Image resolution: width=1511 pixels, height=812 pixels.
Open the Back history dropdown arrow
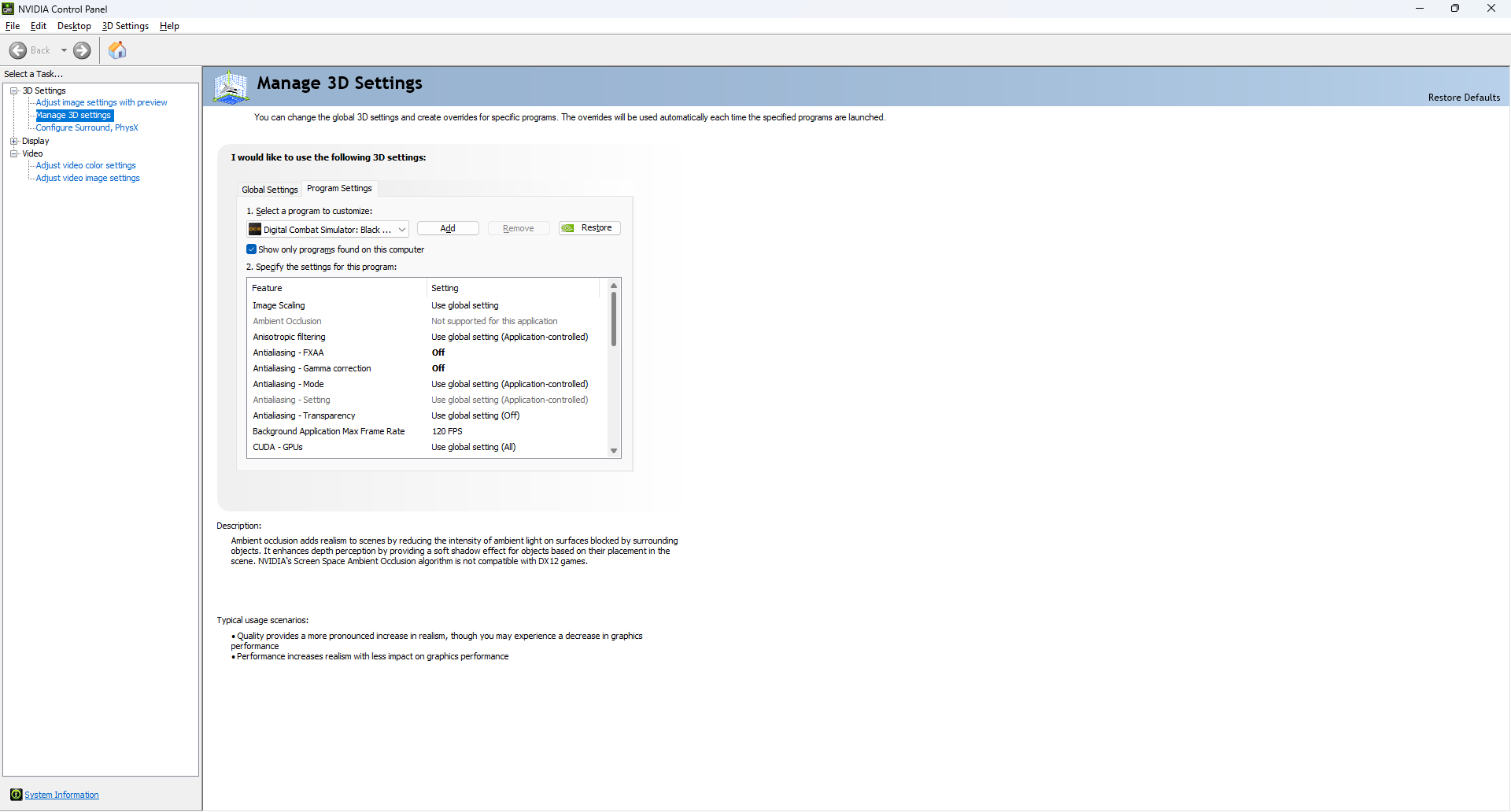tap(64, 50)
